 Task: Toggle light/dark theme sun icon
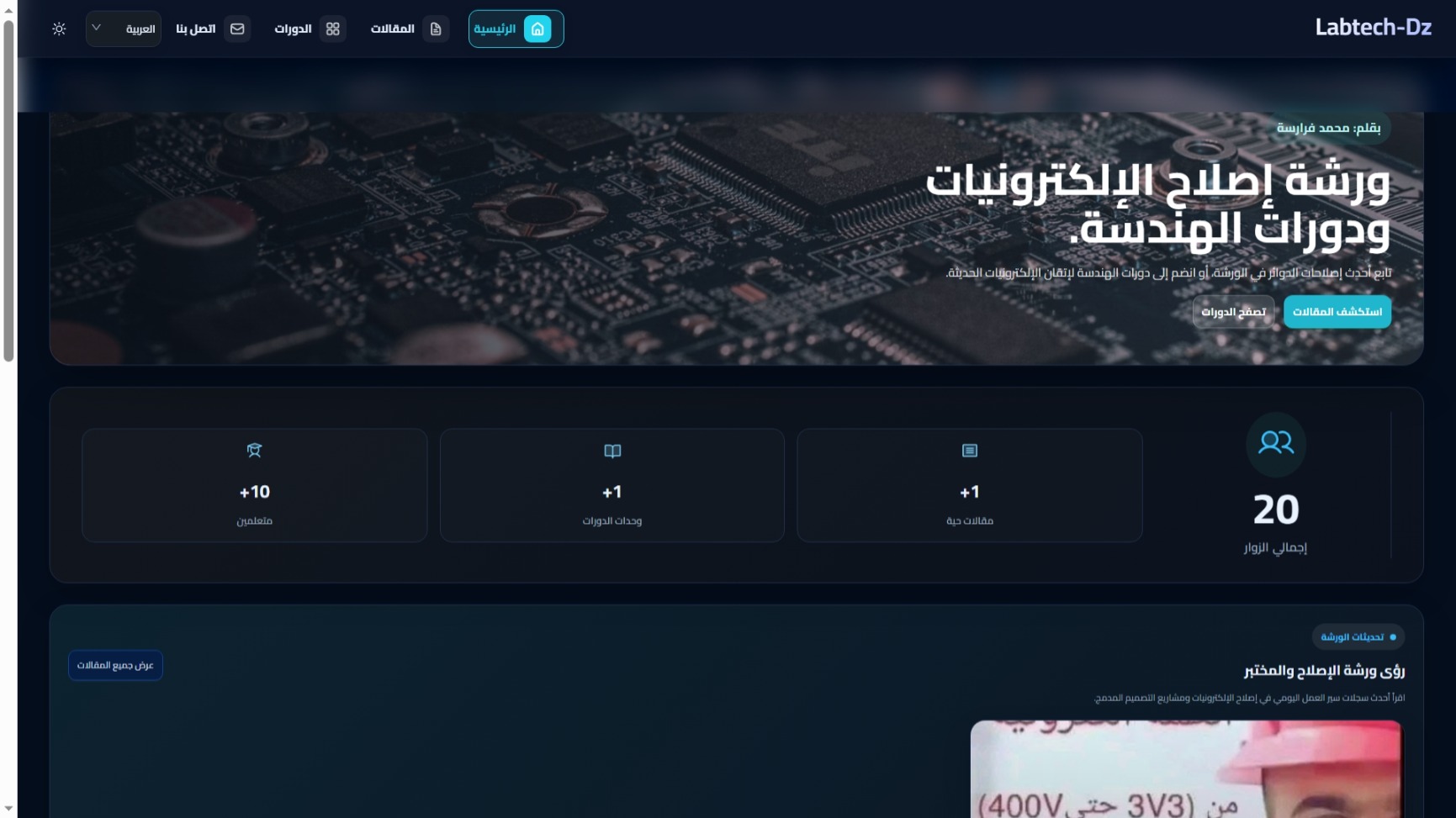(59, 29)
